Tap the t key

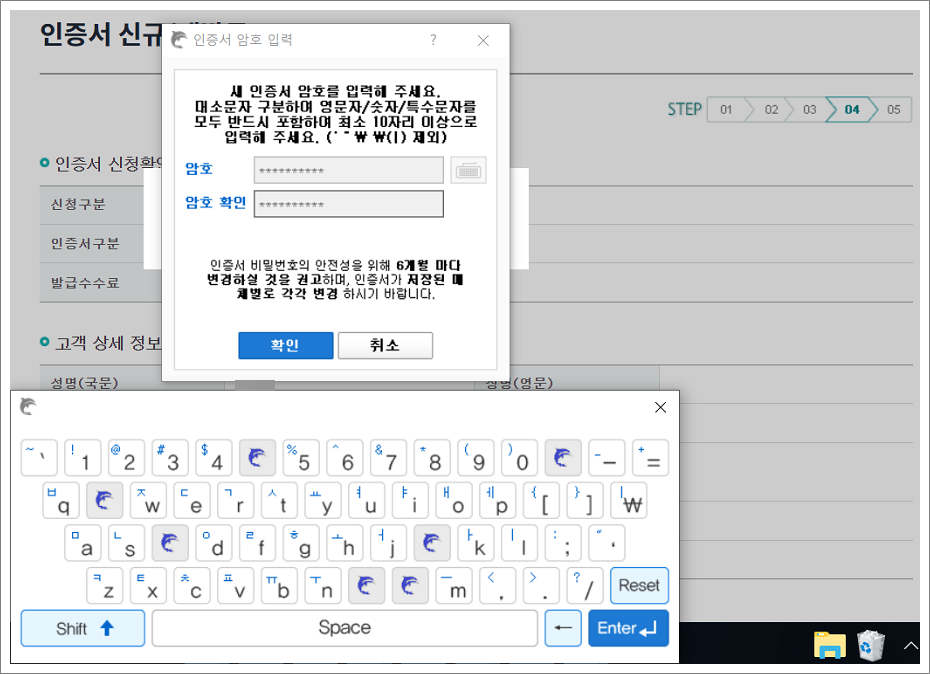coord(279,500)
